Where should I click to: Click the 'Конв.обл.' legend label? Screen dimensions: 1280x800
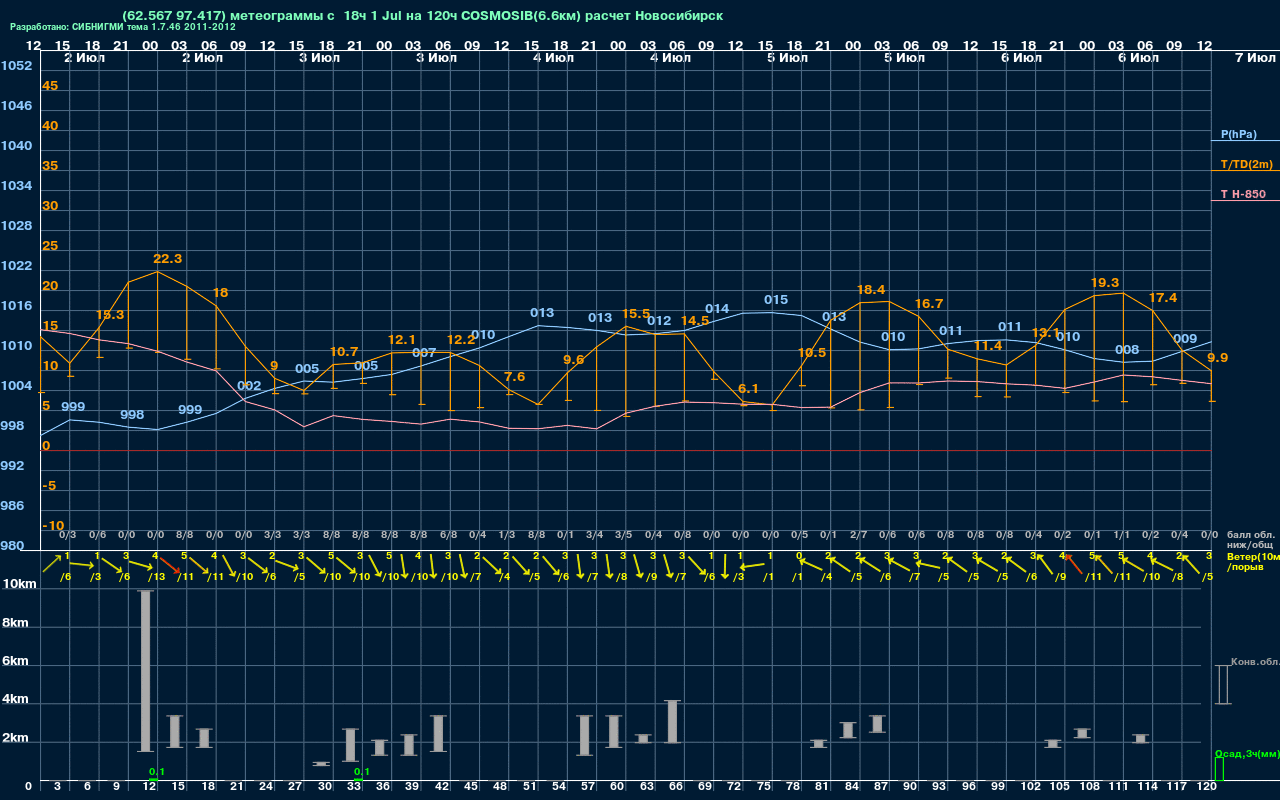pyautogui.click(x=1255, y=662)
